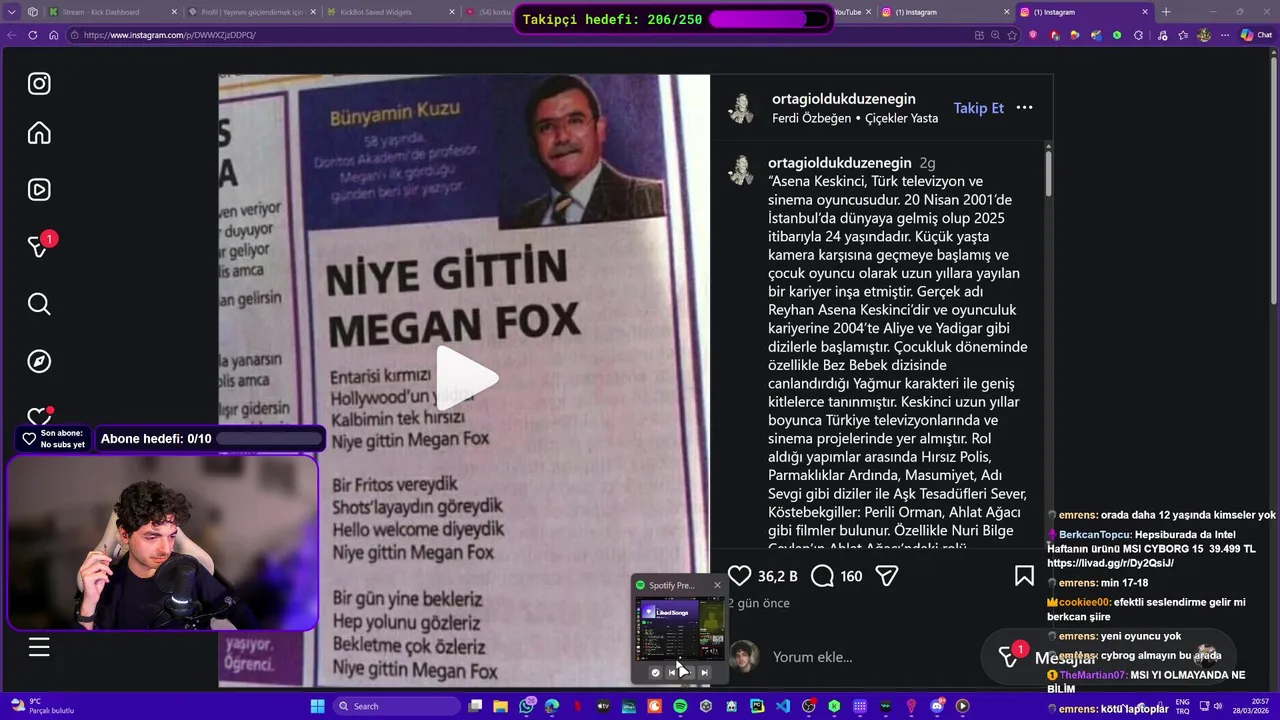Open WhatsApp from the taskbar
Screen dimensions: 1280x720
[527, 706]
